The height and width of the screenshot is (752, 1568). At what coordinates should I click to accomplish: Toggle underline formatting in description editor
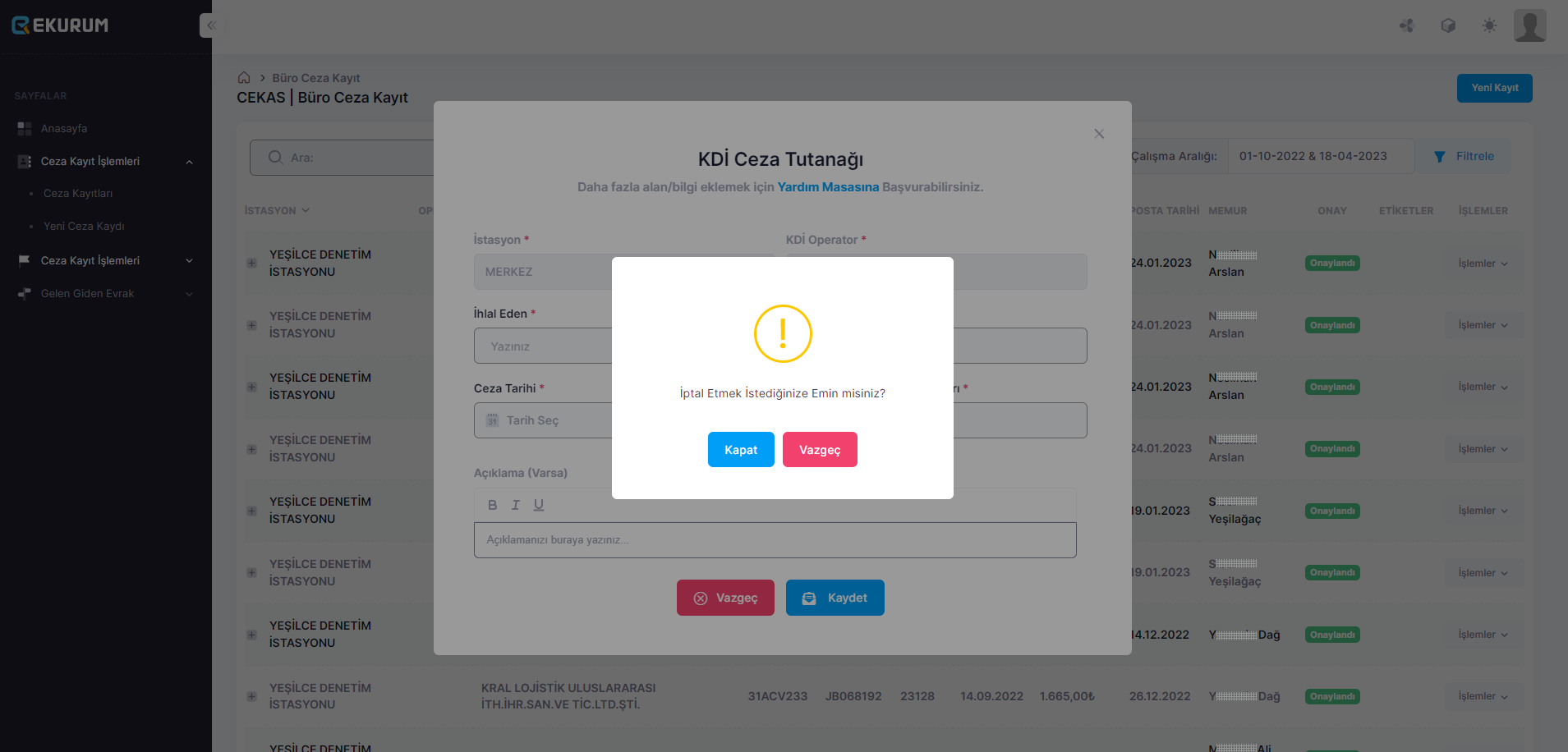point(539,505)
